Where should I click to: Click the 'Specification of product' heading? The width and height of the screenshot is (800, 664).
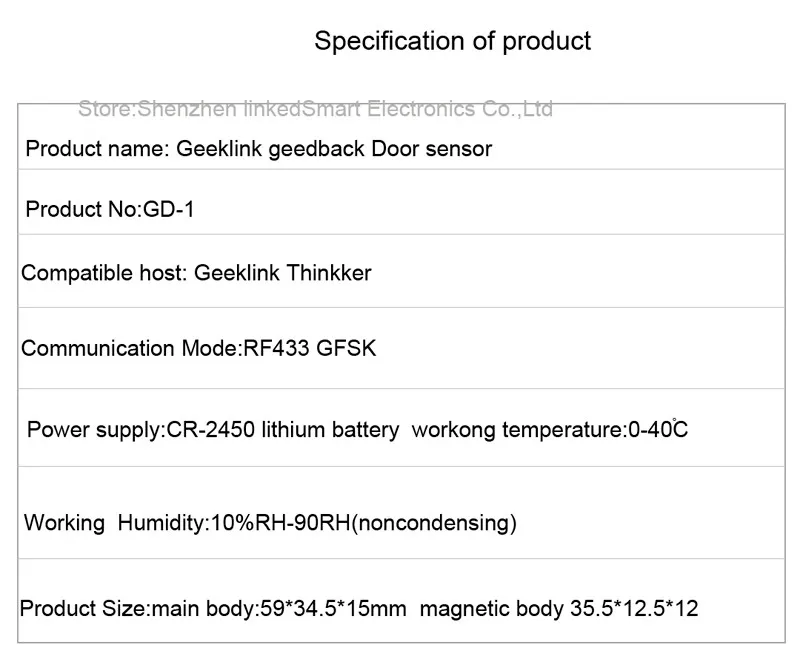click(x=452, y=41)
